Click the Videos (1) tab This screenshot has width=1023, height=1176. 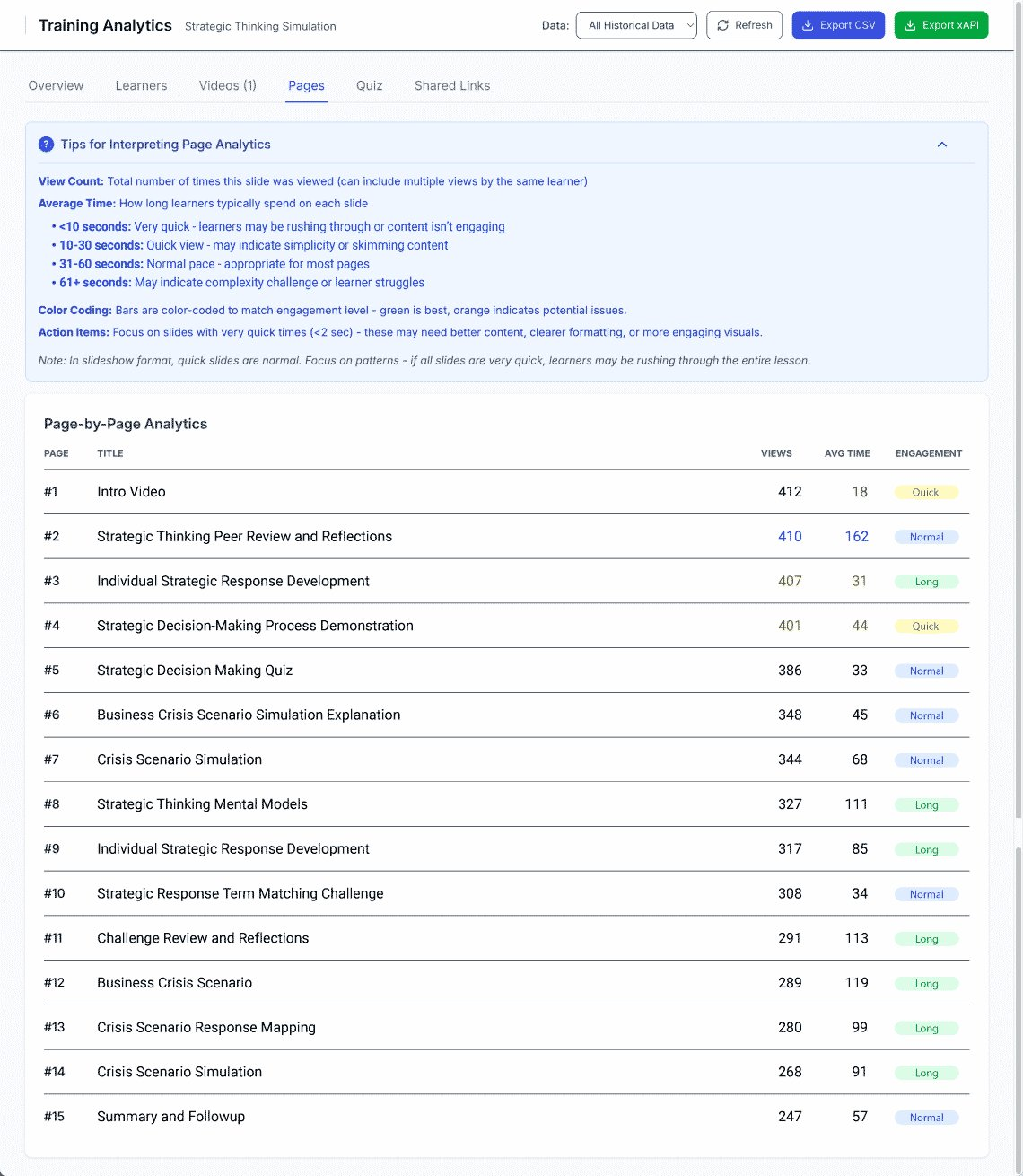(x=227, y=85)
